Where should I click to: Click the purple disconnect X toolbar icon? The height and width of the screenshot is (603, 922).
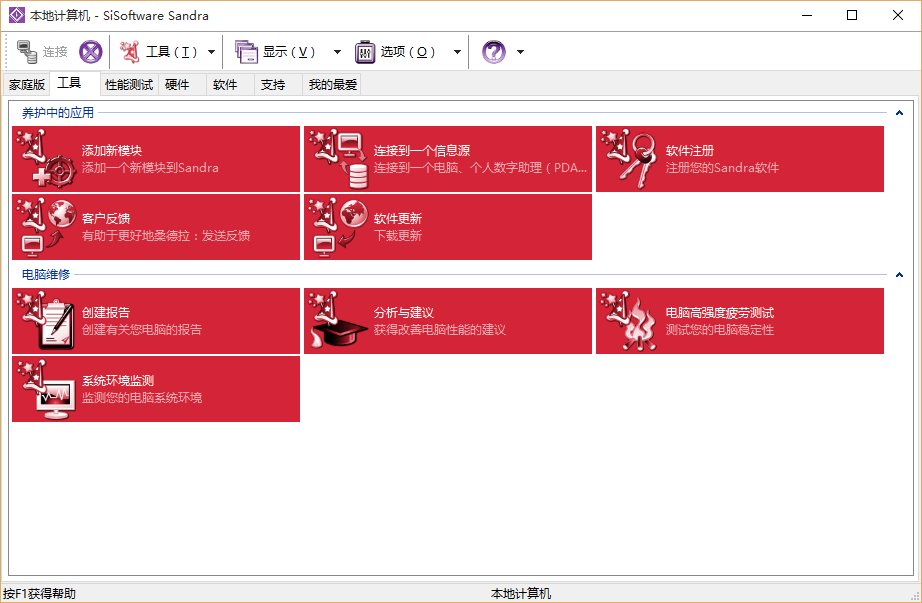(x=90, y=52)
